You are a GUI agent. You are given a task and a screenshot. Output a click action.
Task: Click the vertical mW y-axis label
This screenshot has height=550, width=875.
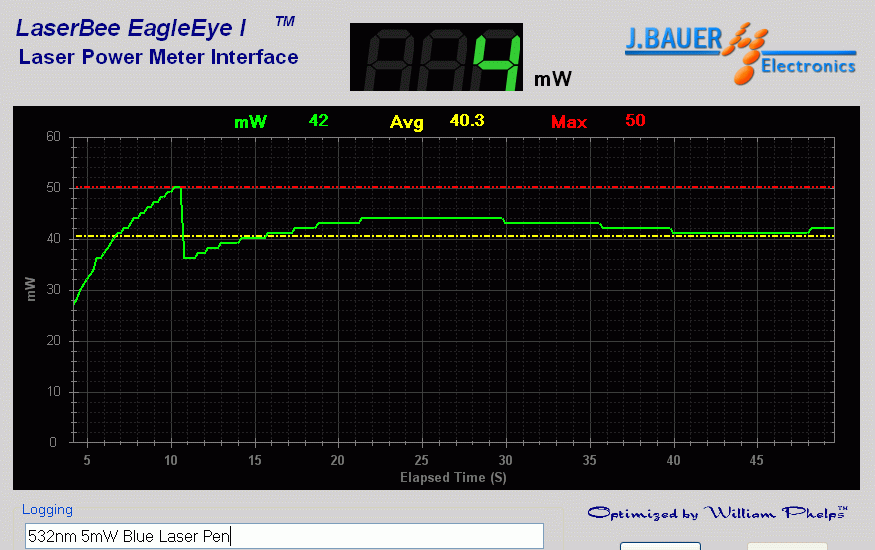[31, 290]
